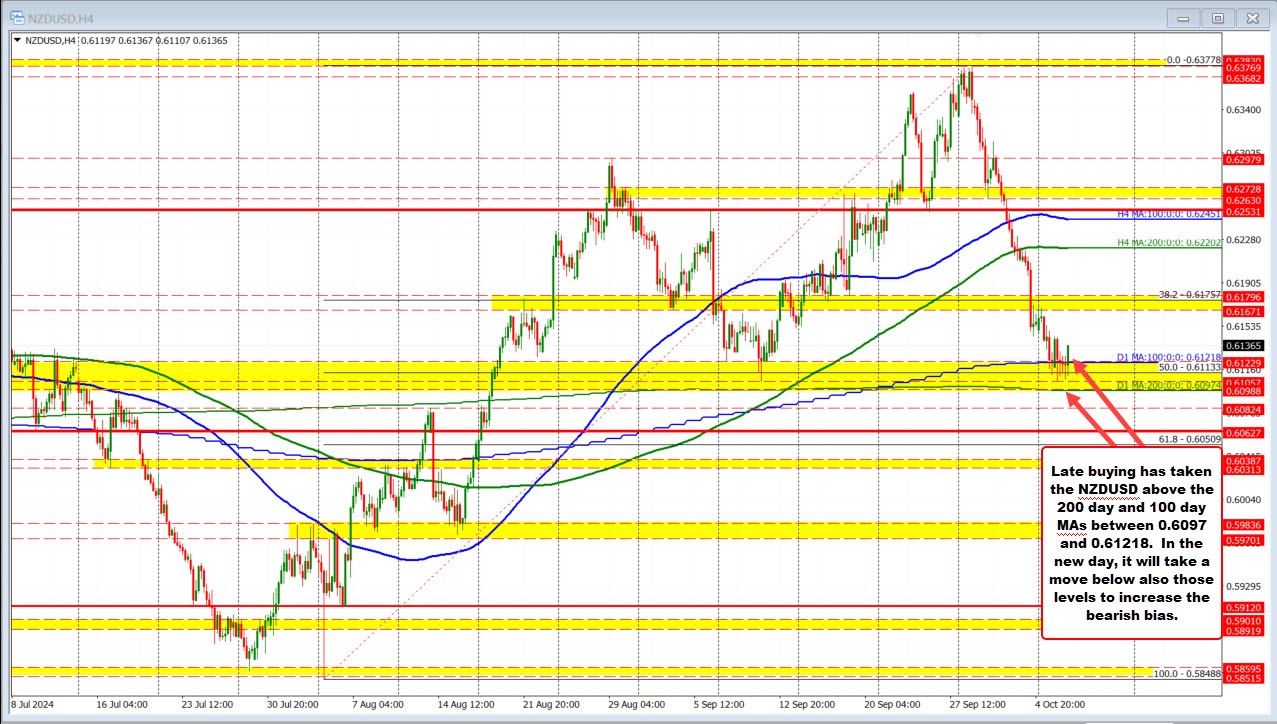Click the red price tag 0.59701
The width and height of the screenshot is (1277, 724).
[x=1242, y=539]
